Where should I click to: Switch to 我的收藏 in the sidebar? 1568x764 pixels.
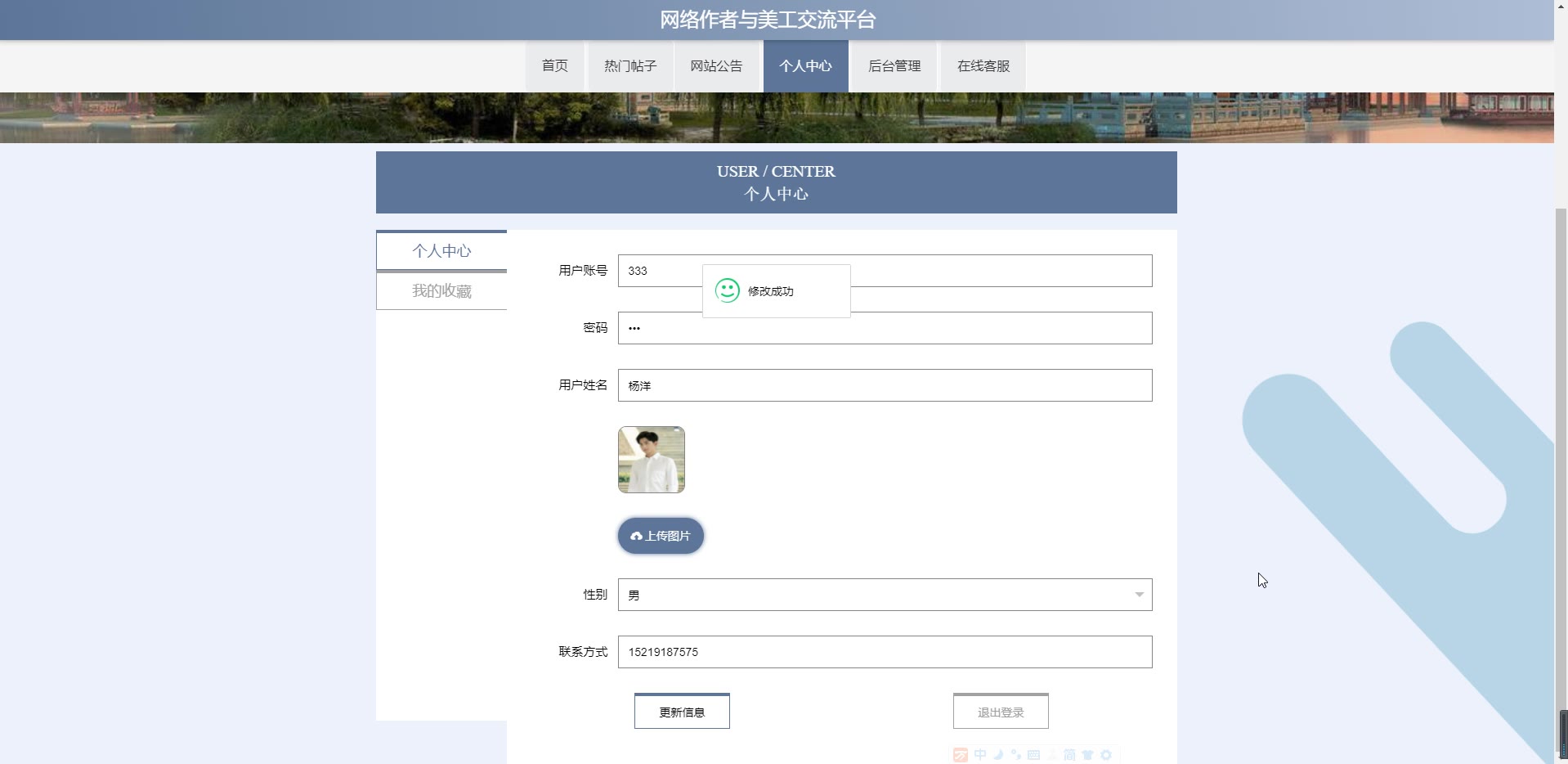(441, 291)
